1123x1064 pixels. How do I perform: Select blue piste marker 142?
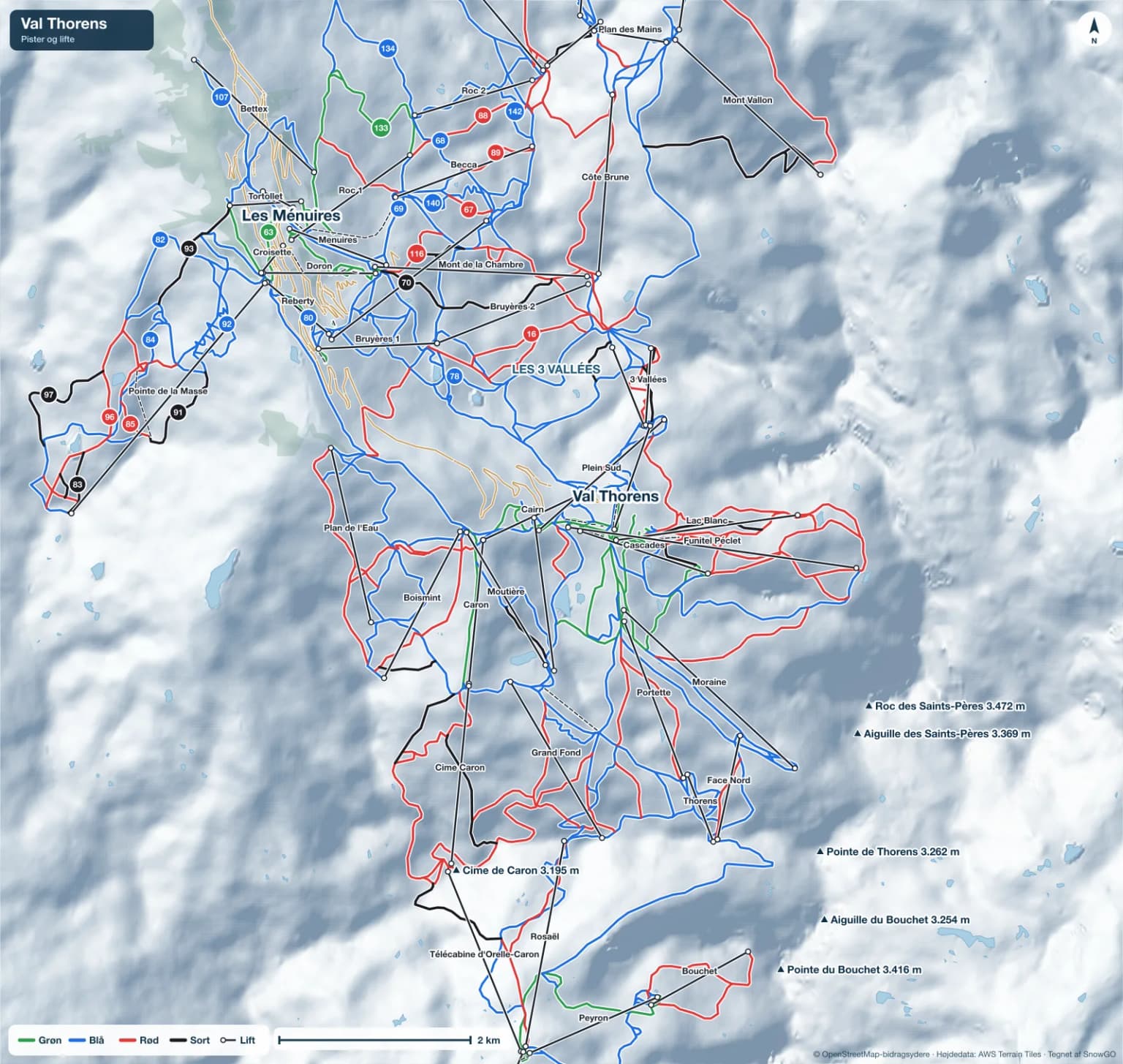click(x=515, y=112)
